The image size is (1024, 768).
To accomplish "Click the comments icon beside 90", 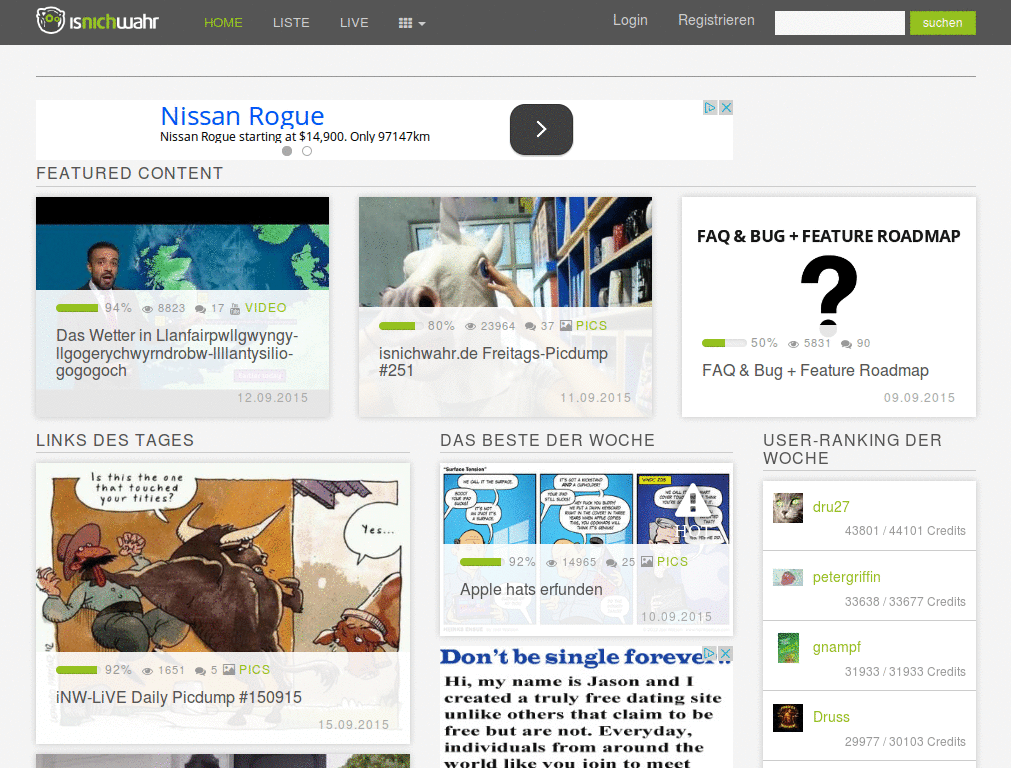I will coord(846,344).
